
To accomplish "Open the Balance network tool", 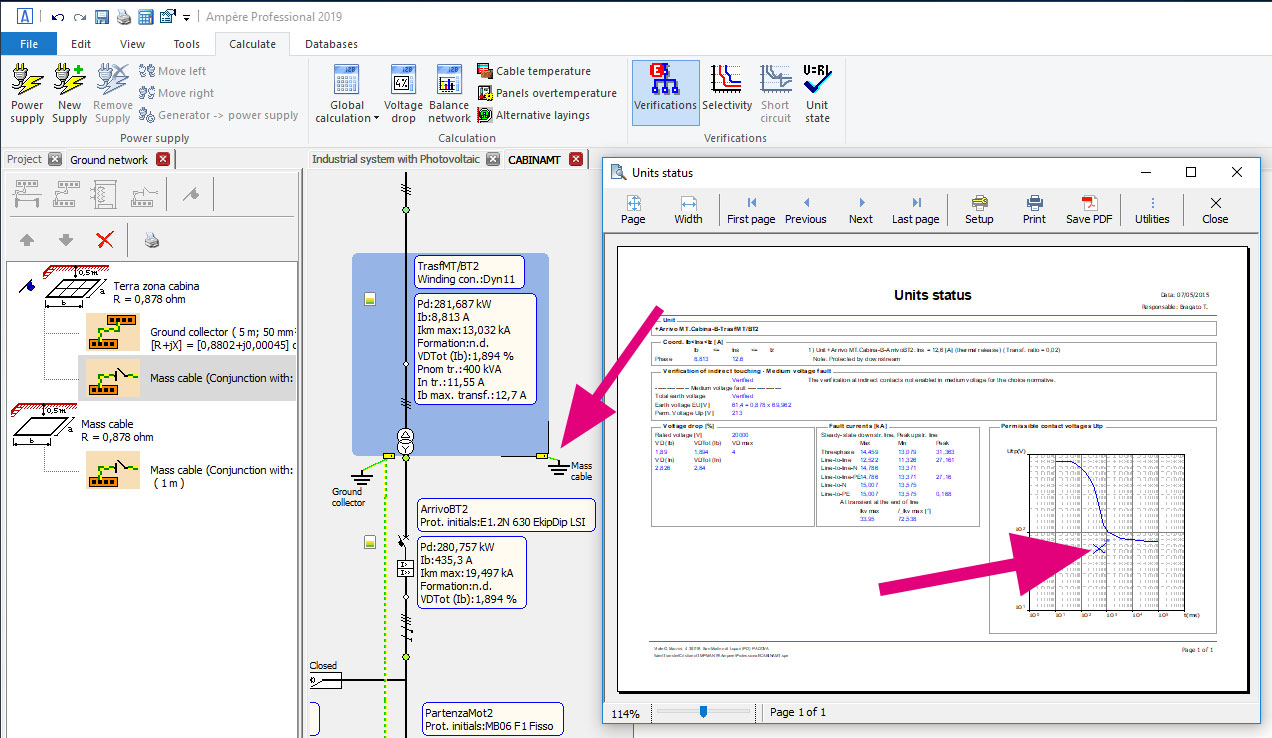I will 449,92.
